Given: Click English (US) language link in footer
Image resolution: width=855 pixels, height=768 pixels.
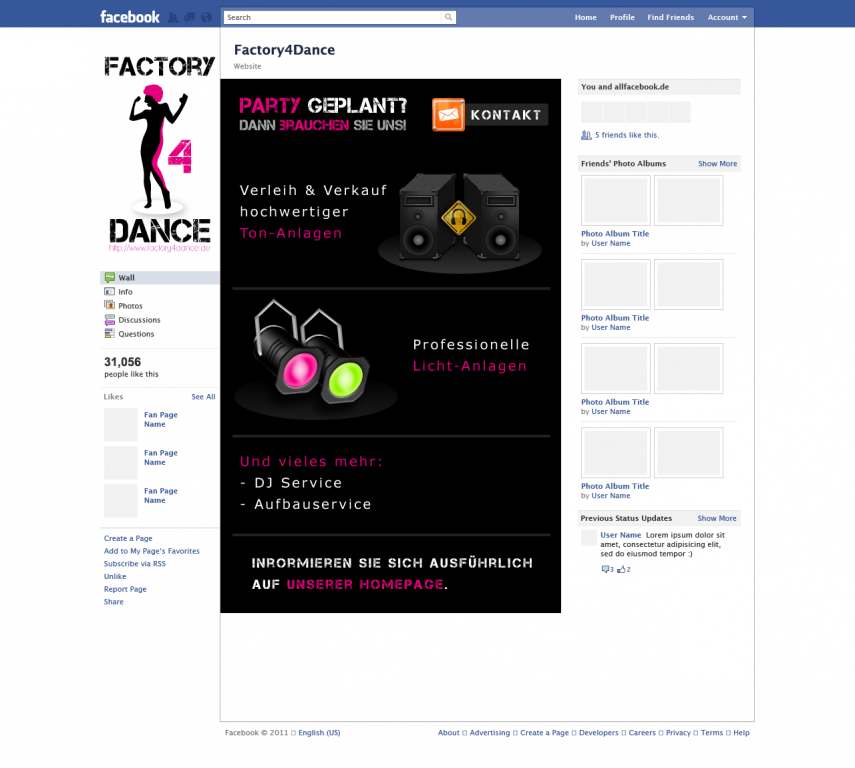Looking at the screenshot, I should [319, 733].
